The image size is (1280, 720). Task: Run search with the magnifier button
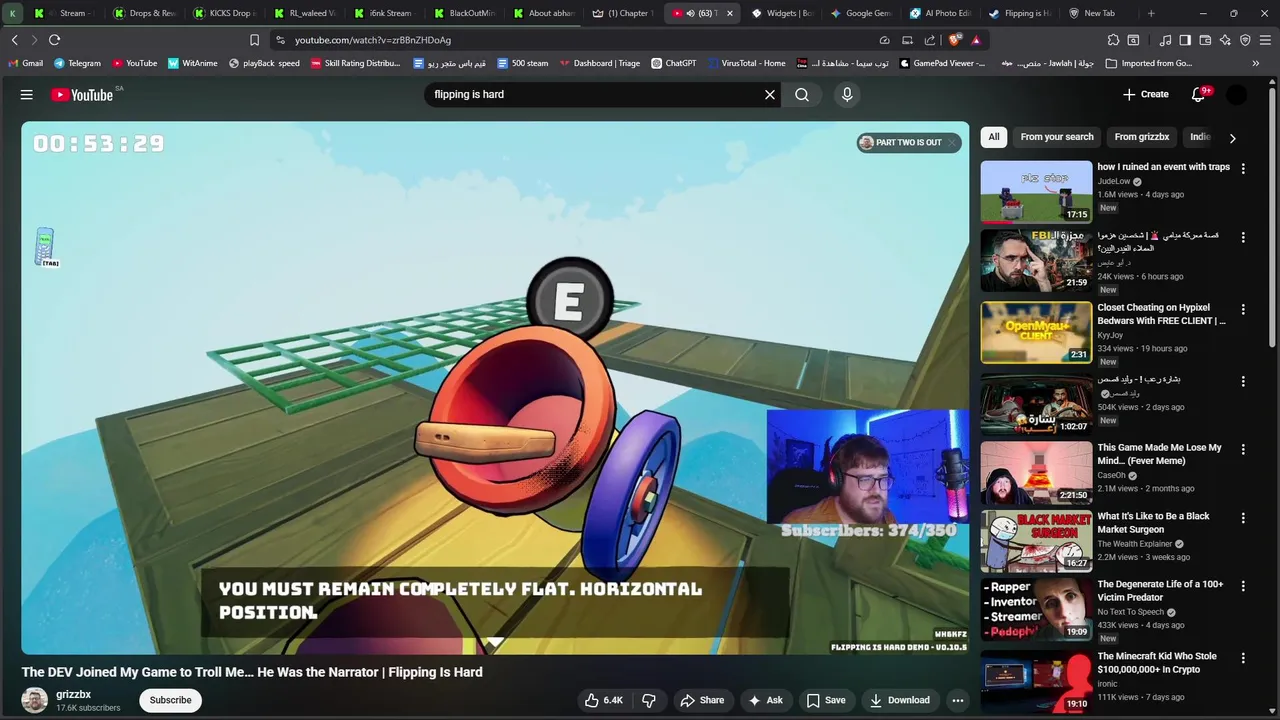tap(802, 94)
